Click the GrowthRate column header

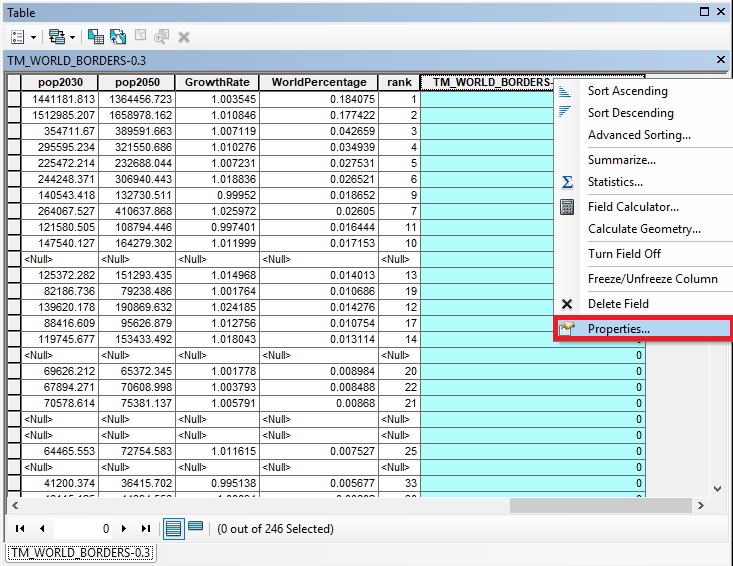point(216,83)
